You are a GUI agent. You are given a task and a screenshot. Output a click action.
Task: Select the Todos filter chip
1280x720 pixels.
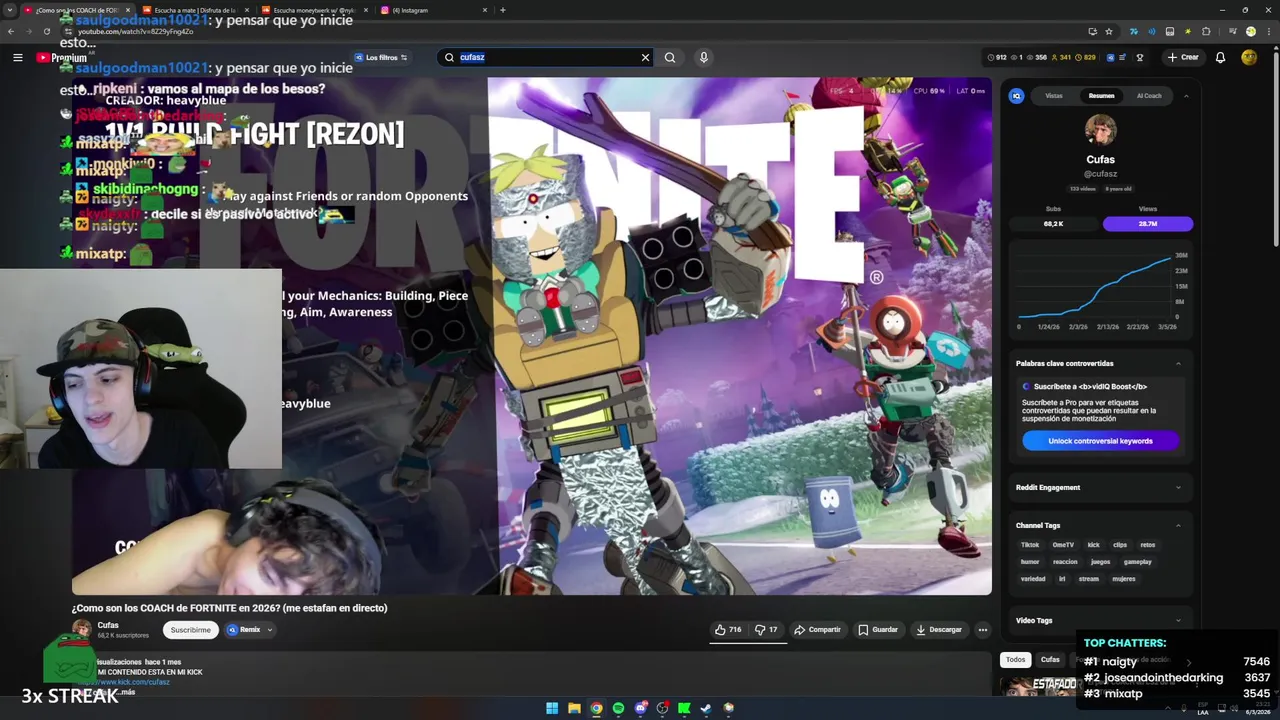pyautogui.click(x=1016, y=660)
